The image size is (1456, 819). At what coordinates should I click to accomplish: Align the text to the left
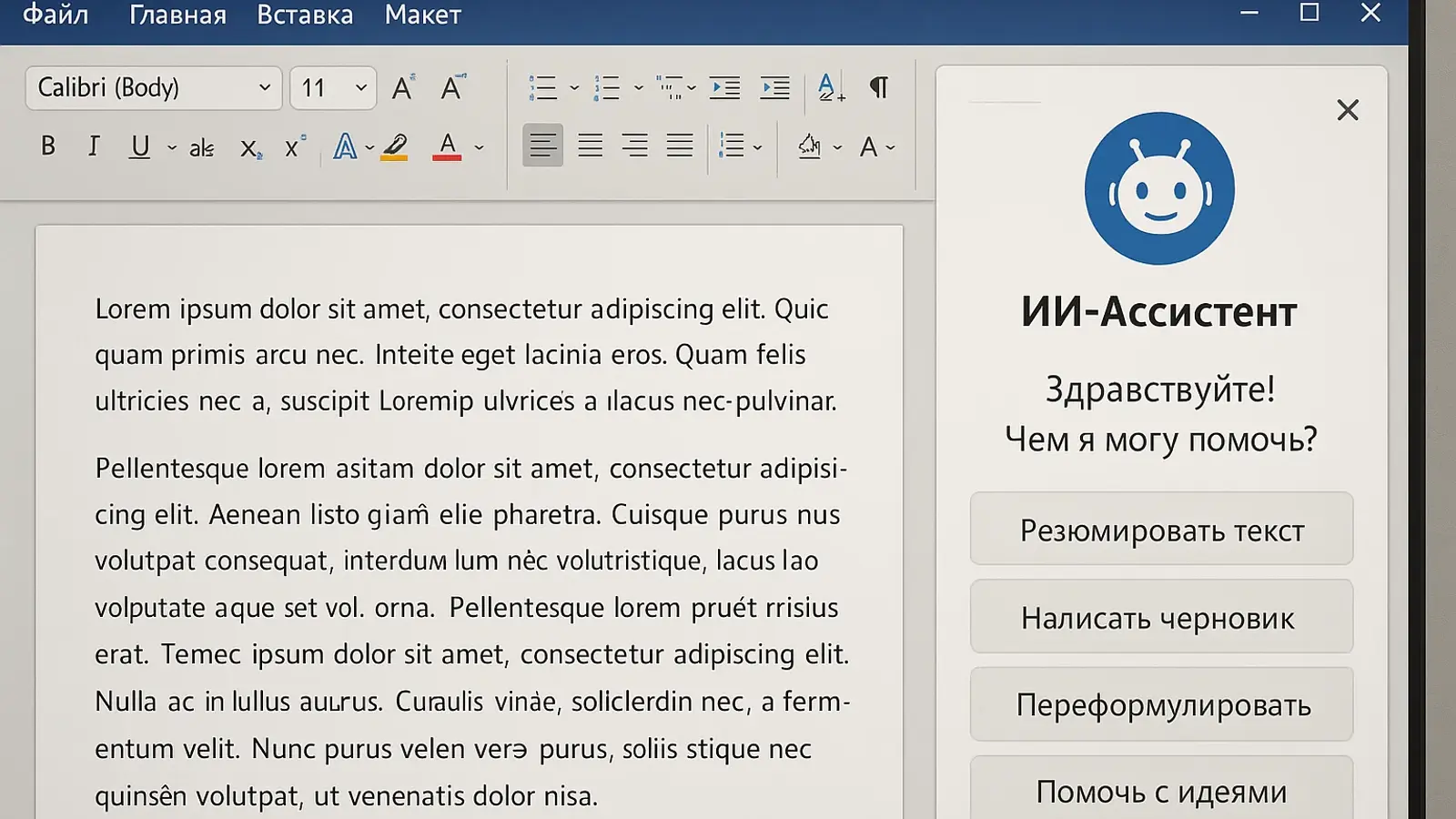click(x=542, y=146)
